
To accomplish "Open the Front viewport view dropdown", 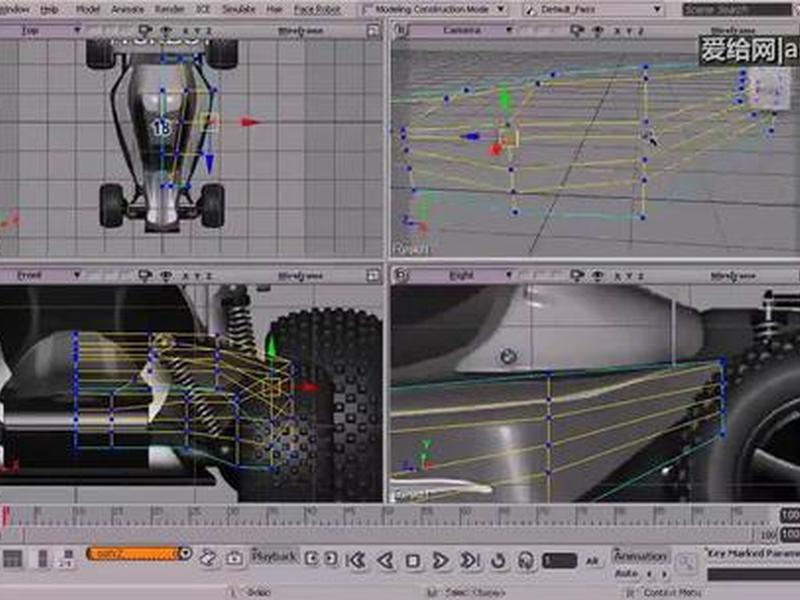I will point(41,276).
